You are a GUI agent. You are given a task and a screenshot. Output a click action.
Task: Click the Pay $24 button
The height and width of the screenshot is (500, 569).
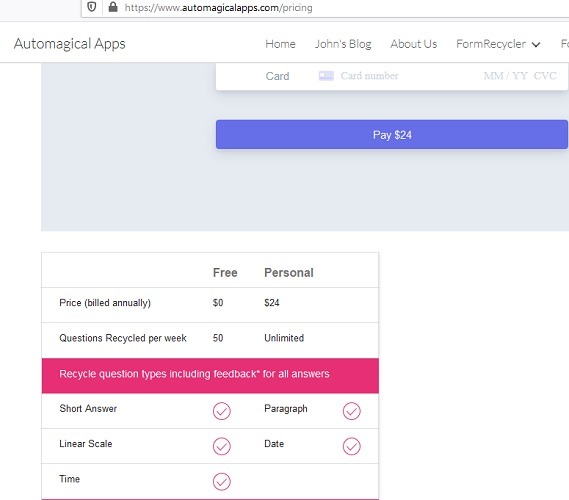pos(392,135)
